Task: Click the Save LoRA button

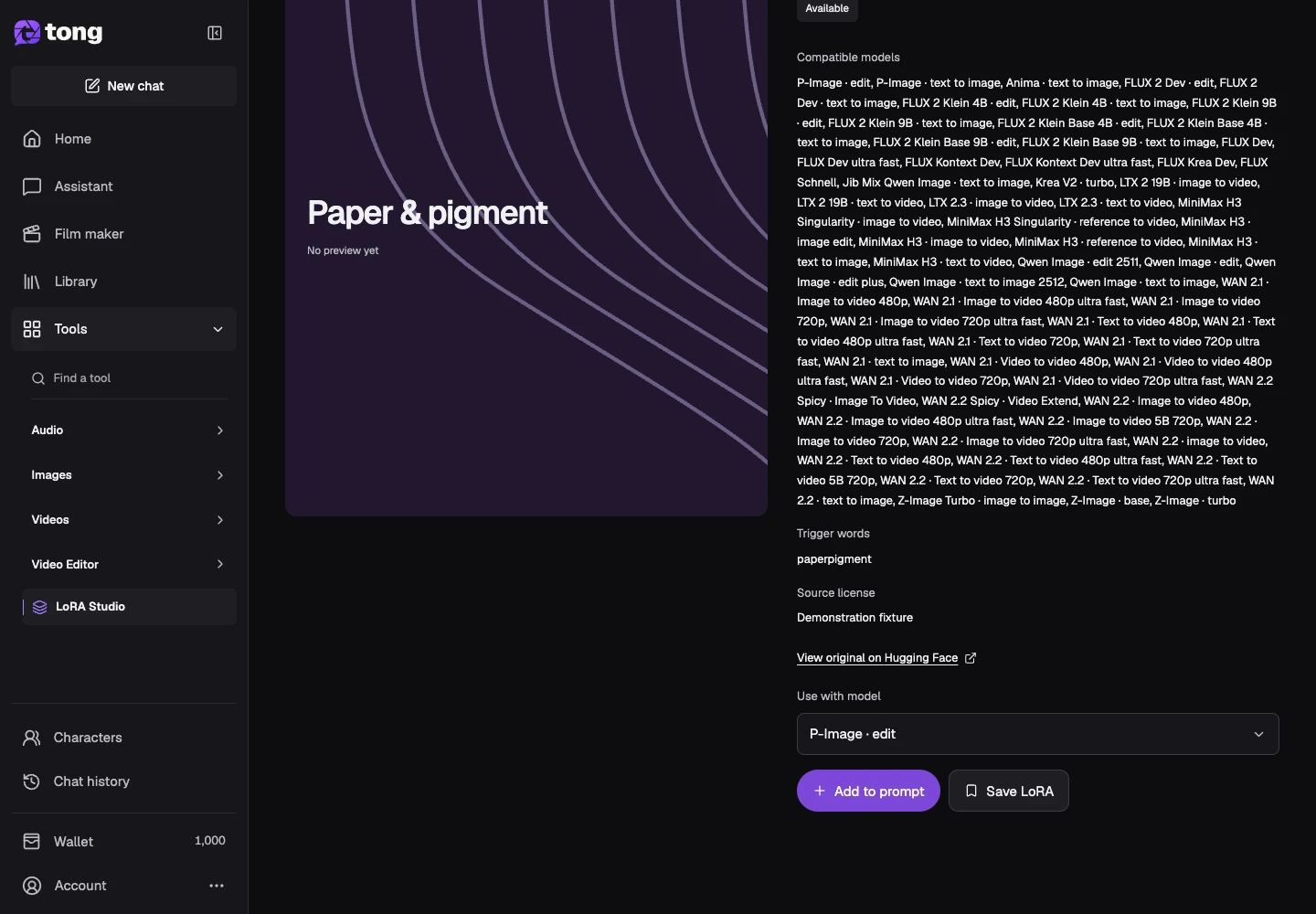Action: [x=1009, y=792]
